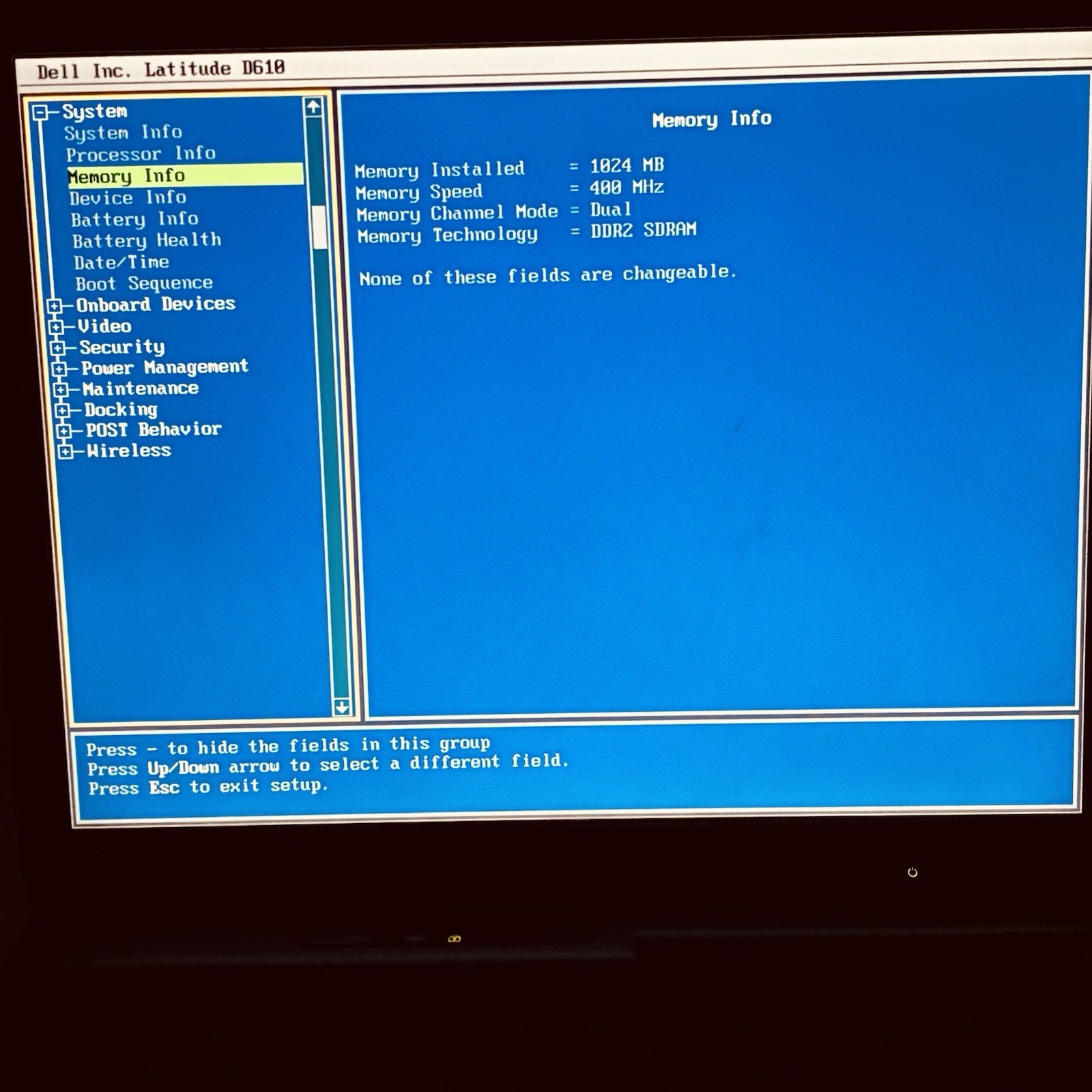Open Processor Info entry
Screen dimensions: 1092x1092
(x=141, y=154)
